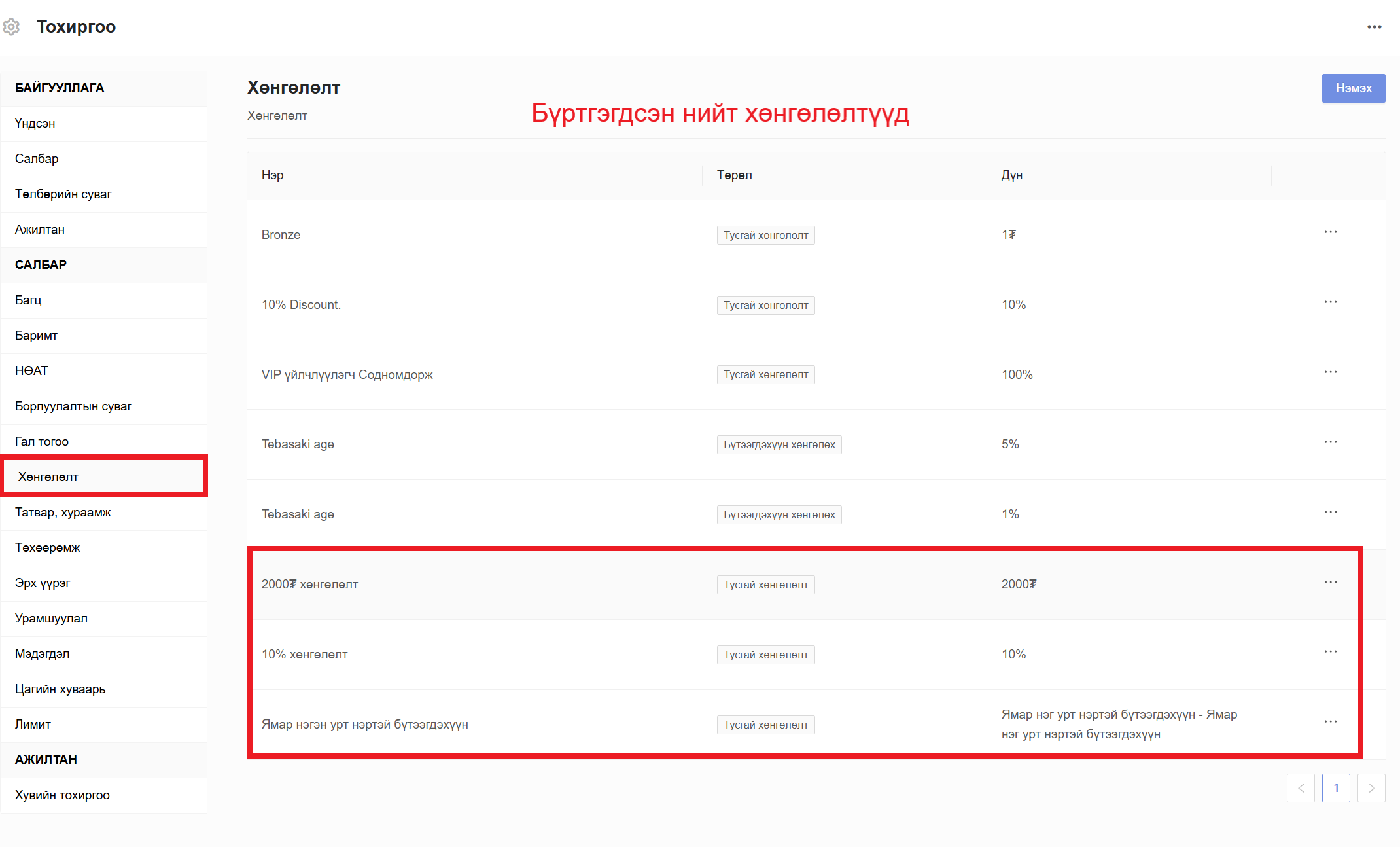Open actions menu for Bronze discount row
Viewport: 1400px width, 847px height.
tap(1330, 232)
